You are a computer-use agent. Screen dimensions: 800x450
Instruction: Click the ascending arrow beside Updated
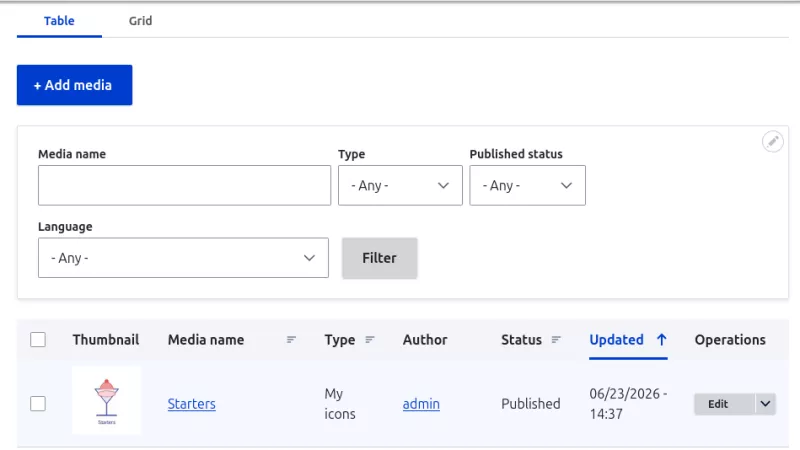coord(661,340)
